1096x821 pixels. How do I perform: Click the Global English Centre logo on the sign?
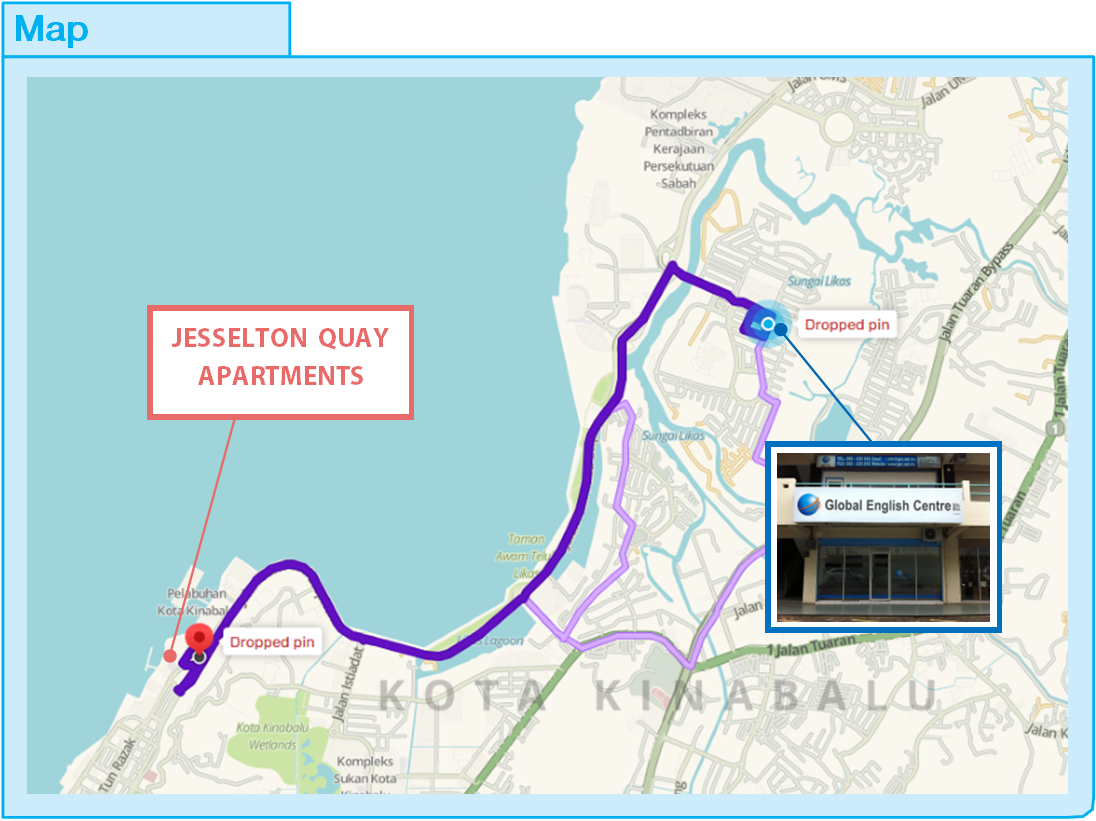tap(808, 505)
